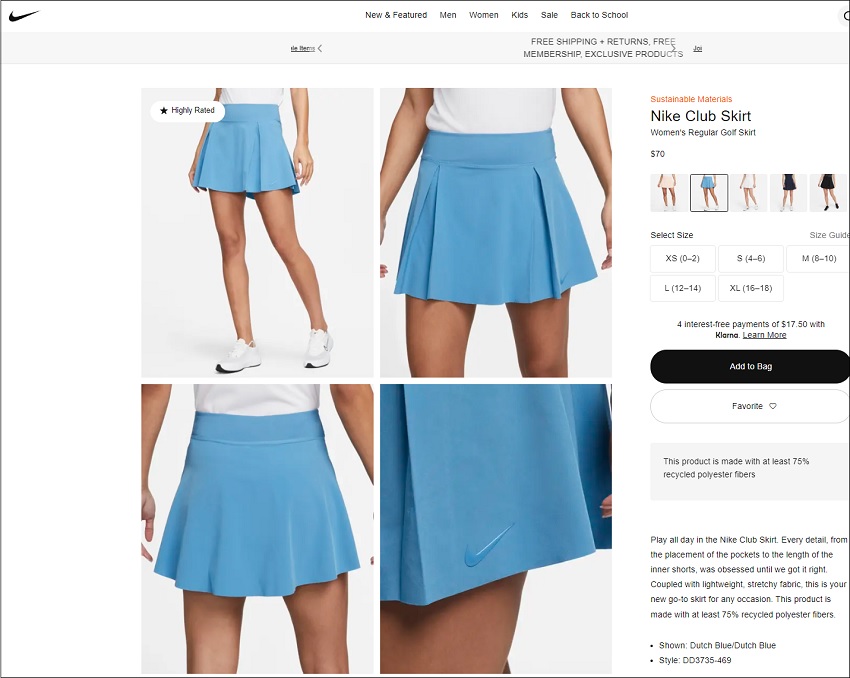The height and width of the screenshot is (678, 850).
Task: Open the Sale menu
Action: (x=549, y=15)
